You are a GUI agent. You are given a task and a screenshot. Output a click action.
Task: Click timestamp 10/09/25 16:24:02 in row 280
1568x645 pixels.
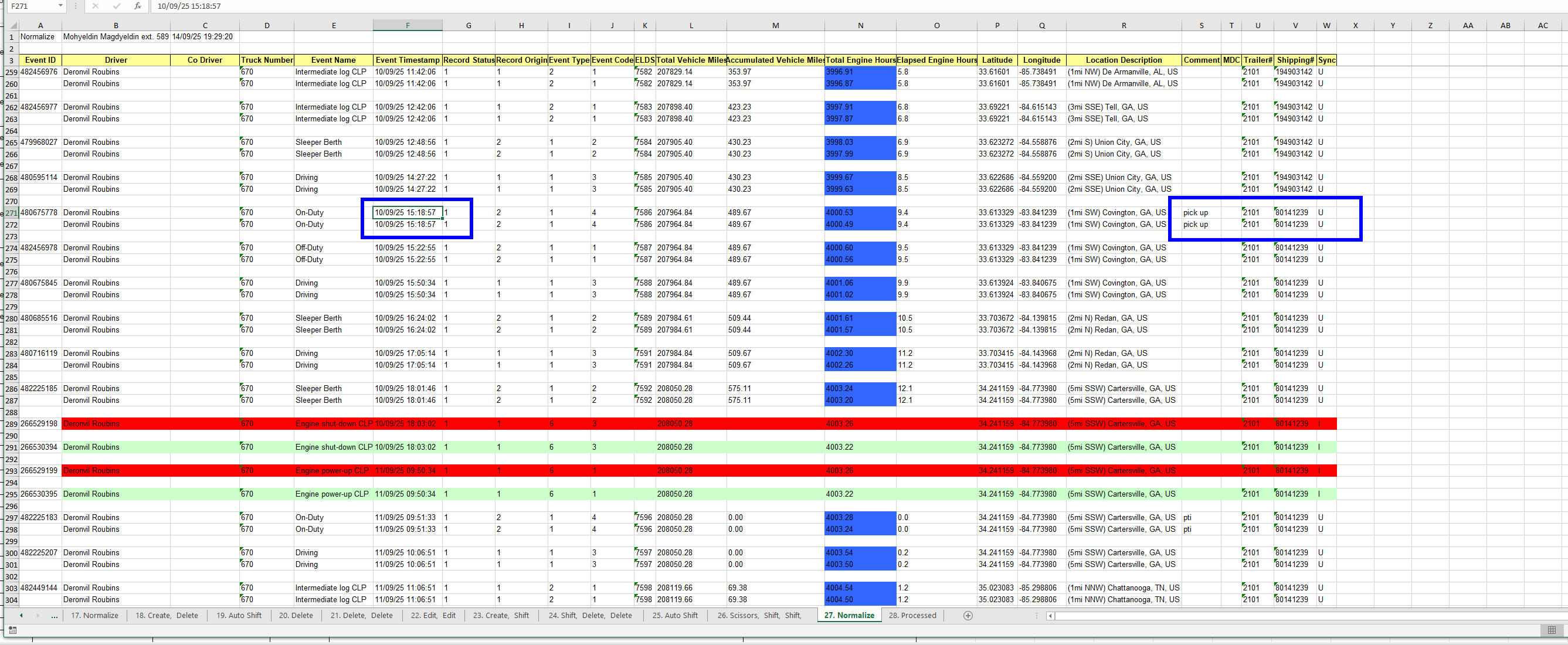[407, 318]
